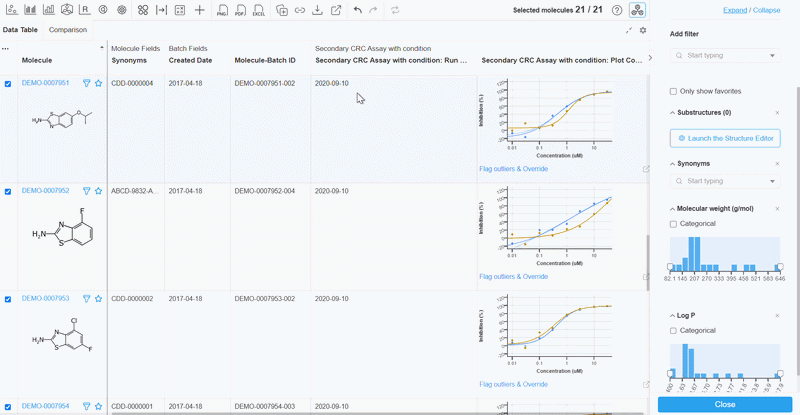Undo the last action
Image resolution: width=800 pixels, height=415 pixels.
[x=358, y=10]
